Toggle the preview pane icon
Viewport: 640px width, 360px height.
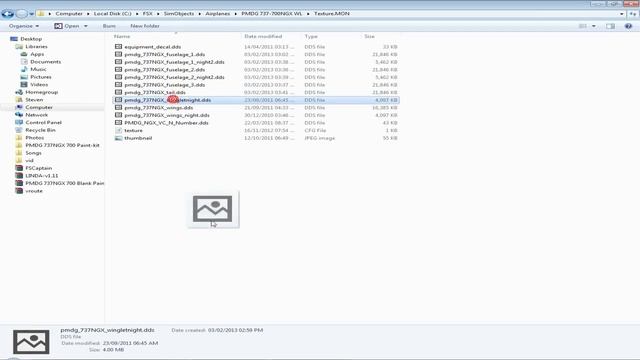coord(610,26)
